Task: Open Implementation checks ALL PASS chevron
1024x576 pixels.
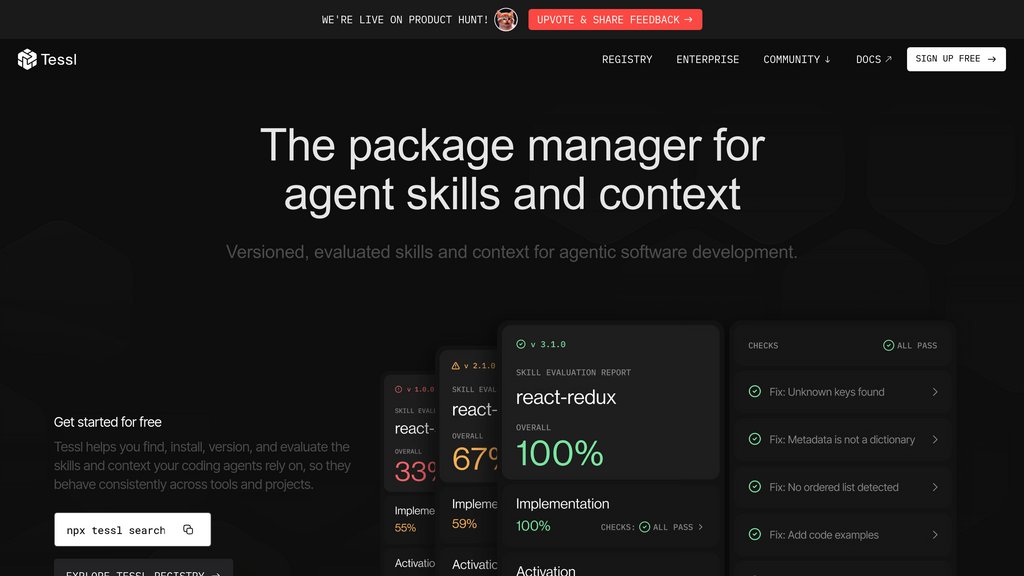Action: tap(700, 527)
